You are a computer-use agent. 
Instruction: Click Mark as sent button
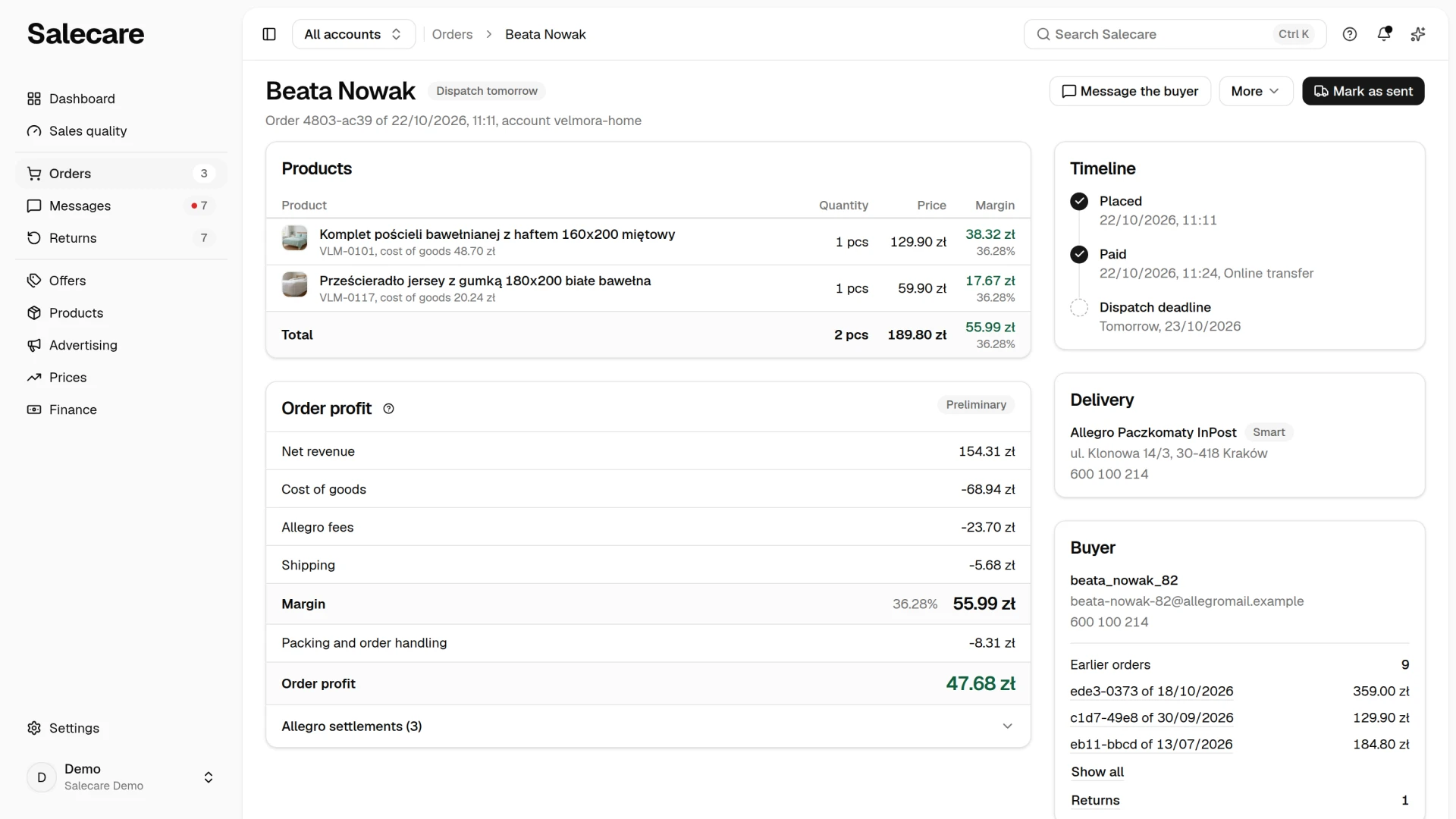tap(1363, 91)
